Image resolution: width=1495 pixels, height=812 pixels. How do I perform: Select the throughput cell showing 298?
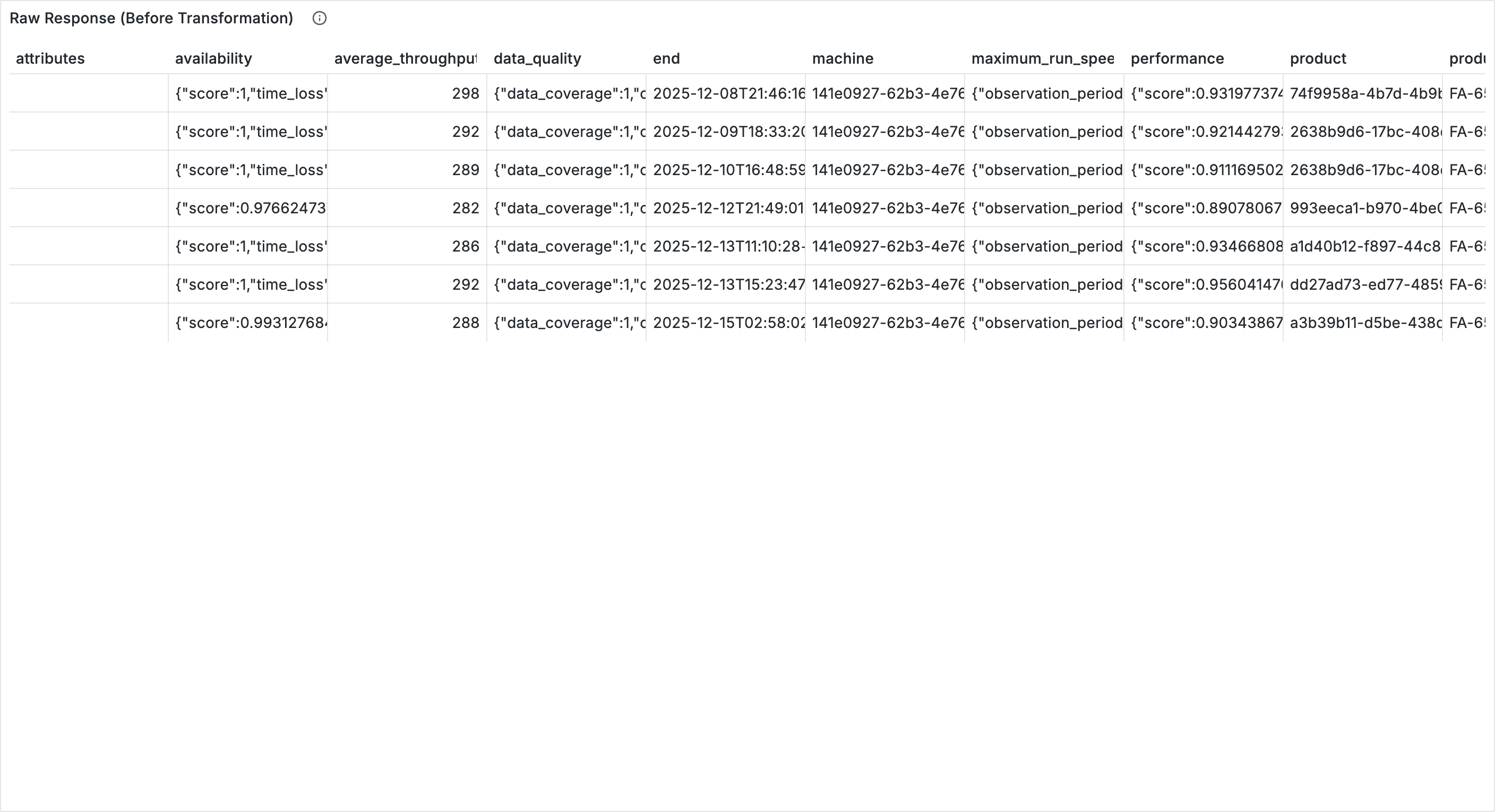tap(466, 93)
